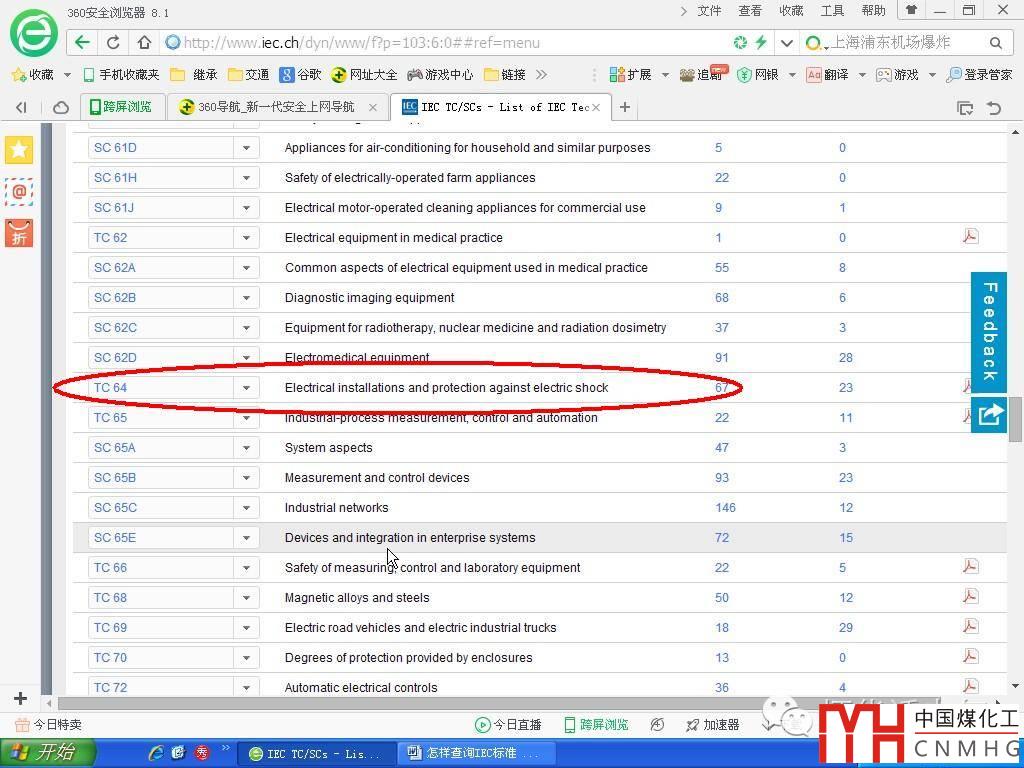This screenshot has width=1024, height=768.
Task: Go to the browser home page icon
Action: click(x=144, y=42)
